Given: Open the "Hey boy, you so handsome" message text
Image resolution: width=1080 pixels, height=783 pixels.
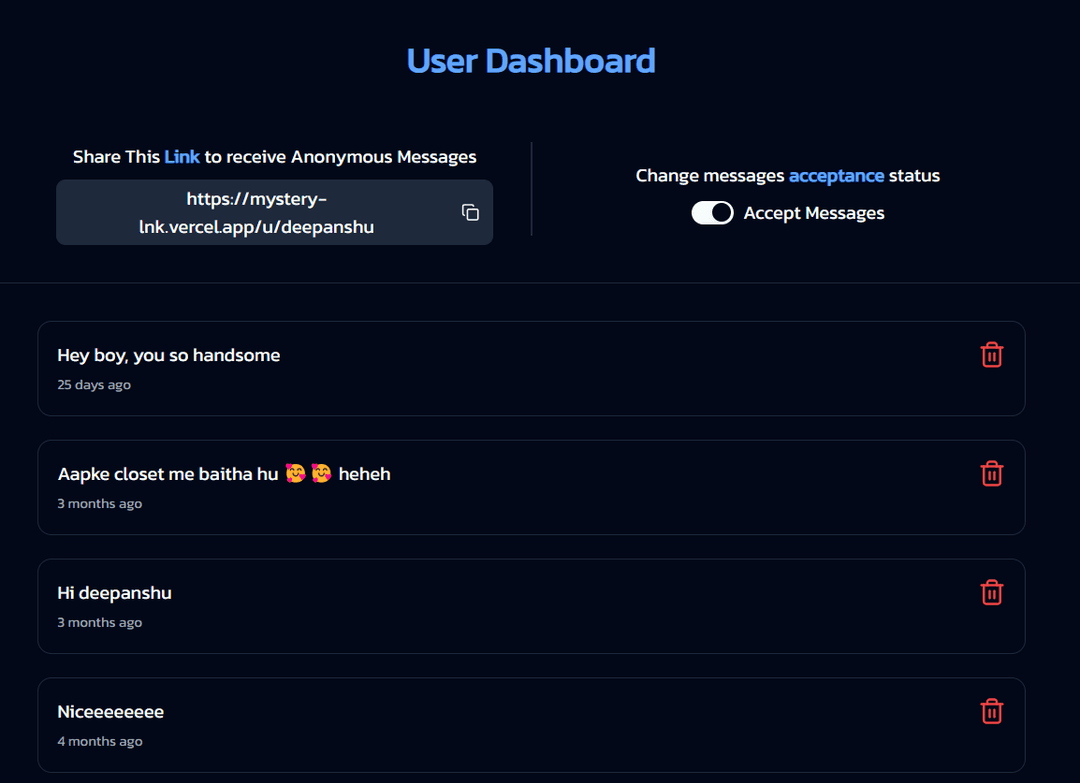Looking at the screenshot, I should [168, 356].
